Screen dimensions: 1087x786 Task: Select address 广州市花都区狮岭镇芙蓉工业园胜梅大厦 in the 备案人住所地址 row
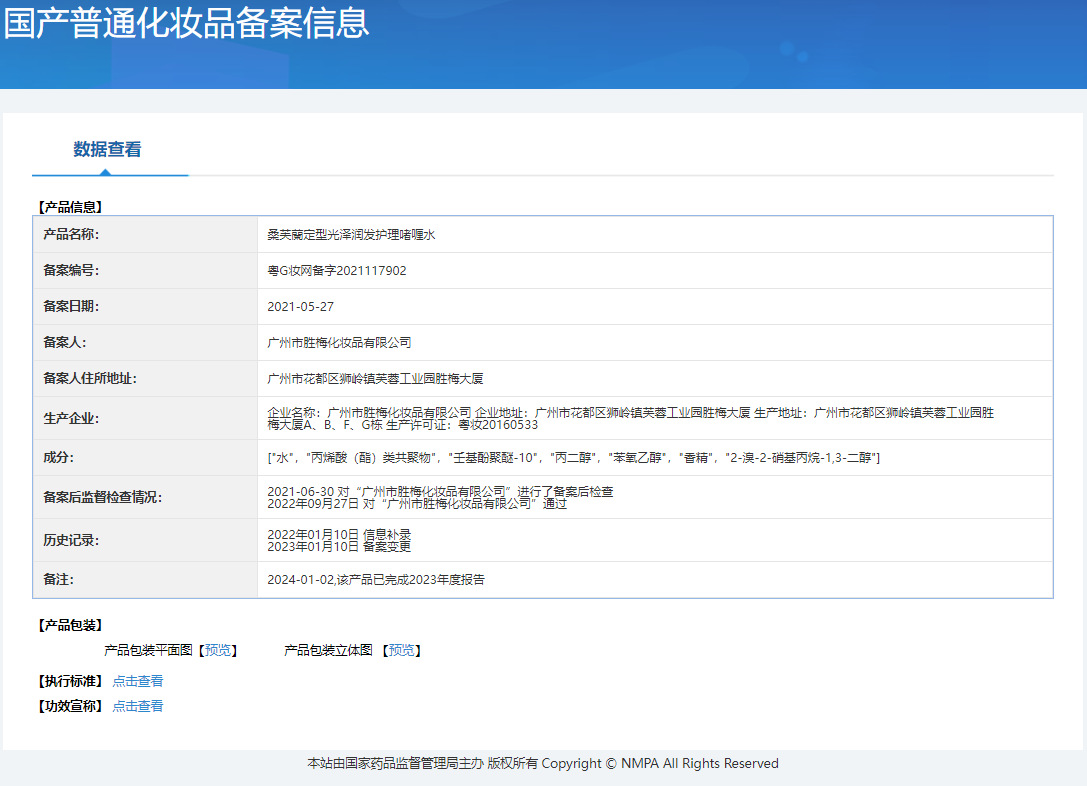[x=375, y=379]
